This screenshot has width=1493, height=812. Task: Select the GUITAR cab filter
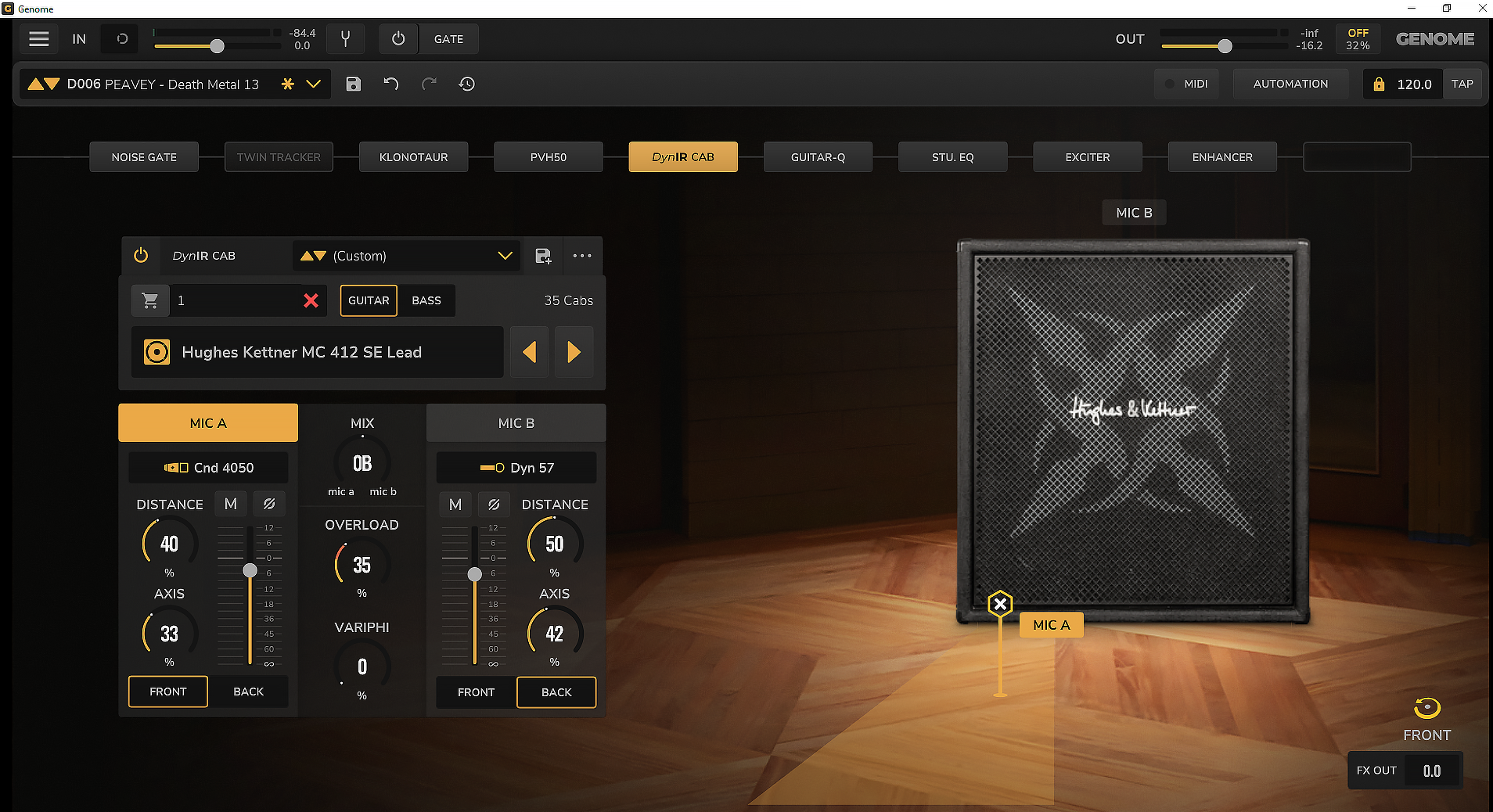click(x=369, y=300)
